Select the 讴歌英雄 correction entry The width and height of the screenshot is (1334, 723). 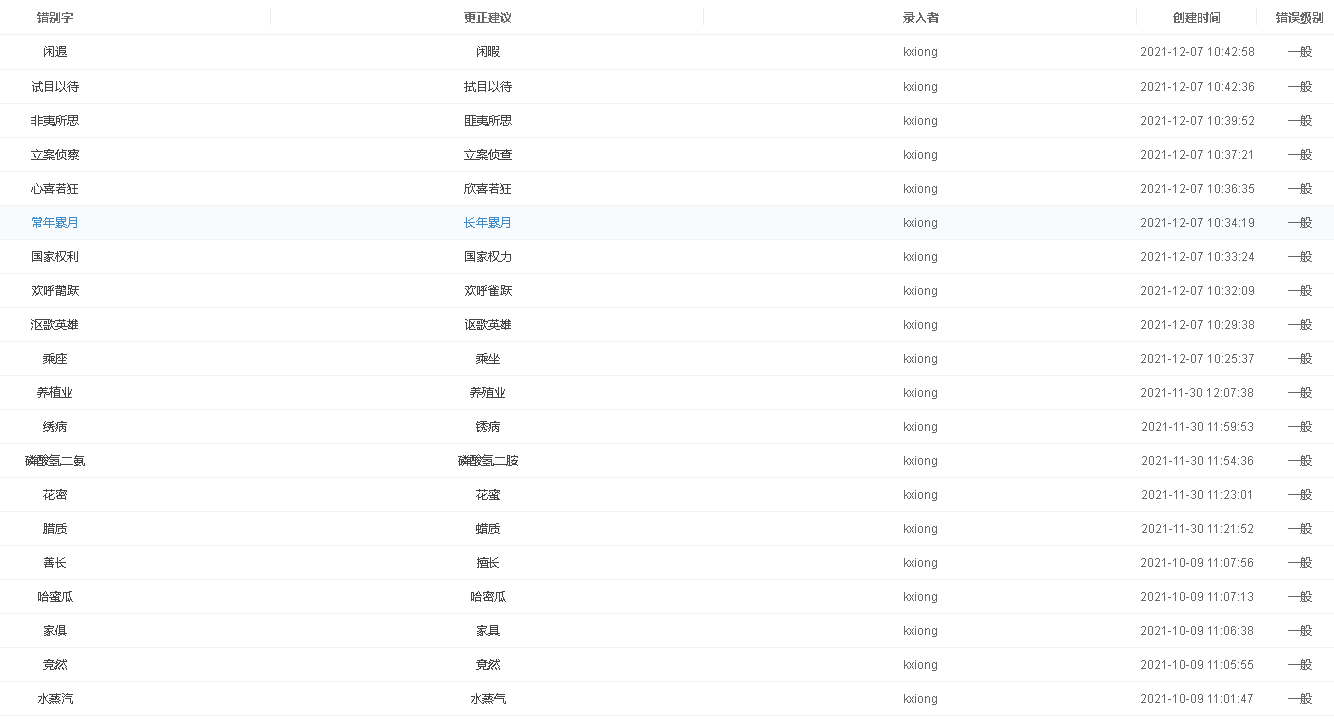click(488, 324)
